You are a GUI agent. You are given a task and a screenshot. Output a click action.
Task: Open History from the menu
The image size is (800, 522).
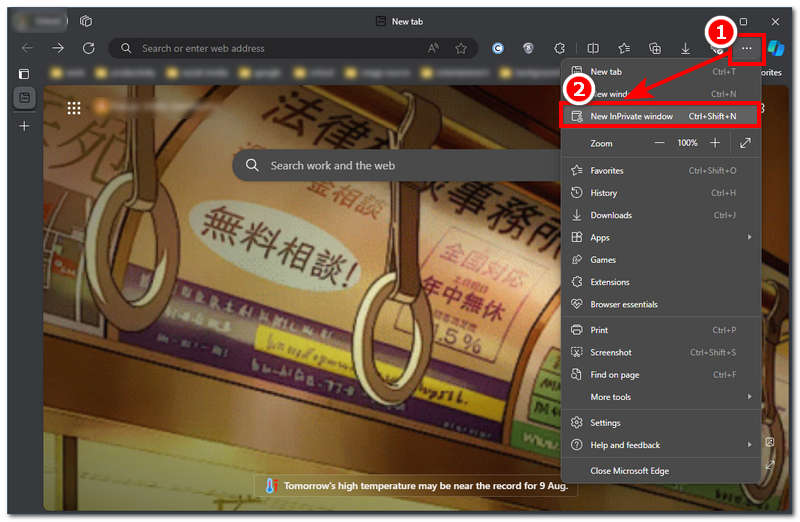pyautogui.click(x=604, y=193)
